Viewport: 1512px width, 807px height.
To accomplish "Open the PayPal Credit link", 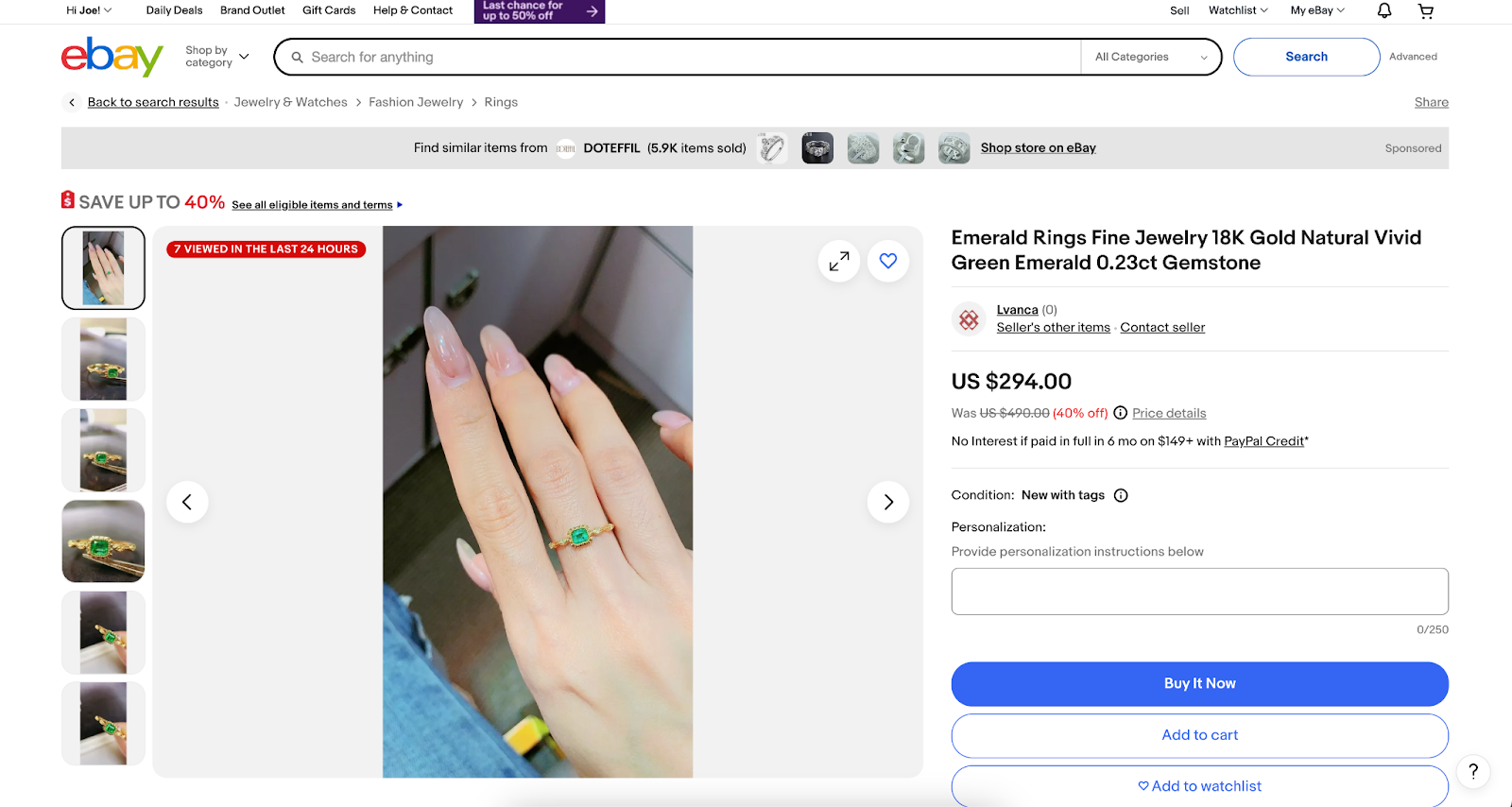I will click(1263, 441).
